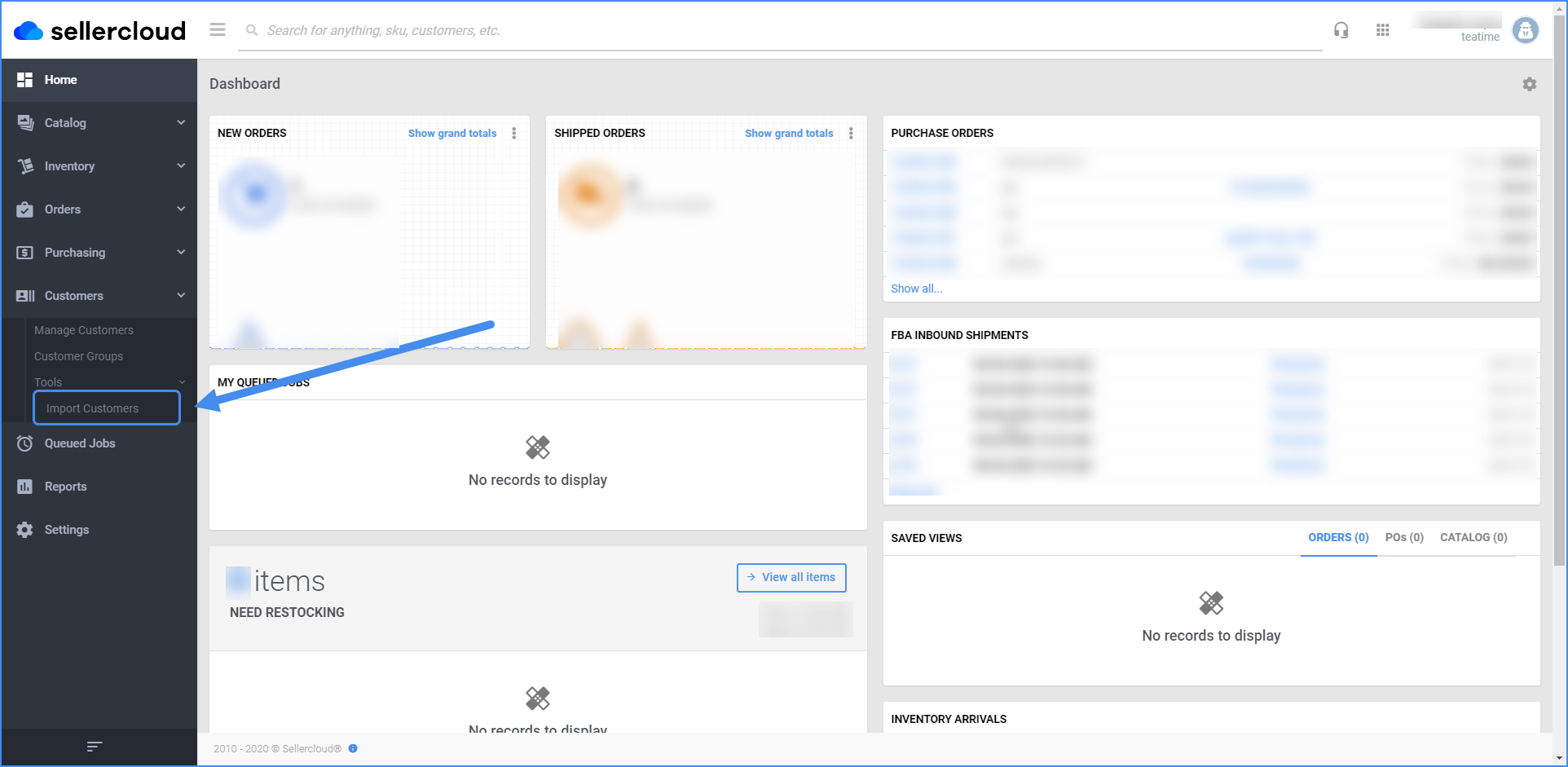Click the Inventory sidebar icon
This screenshot has height=767, width=1568.
tap(25, 166)
